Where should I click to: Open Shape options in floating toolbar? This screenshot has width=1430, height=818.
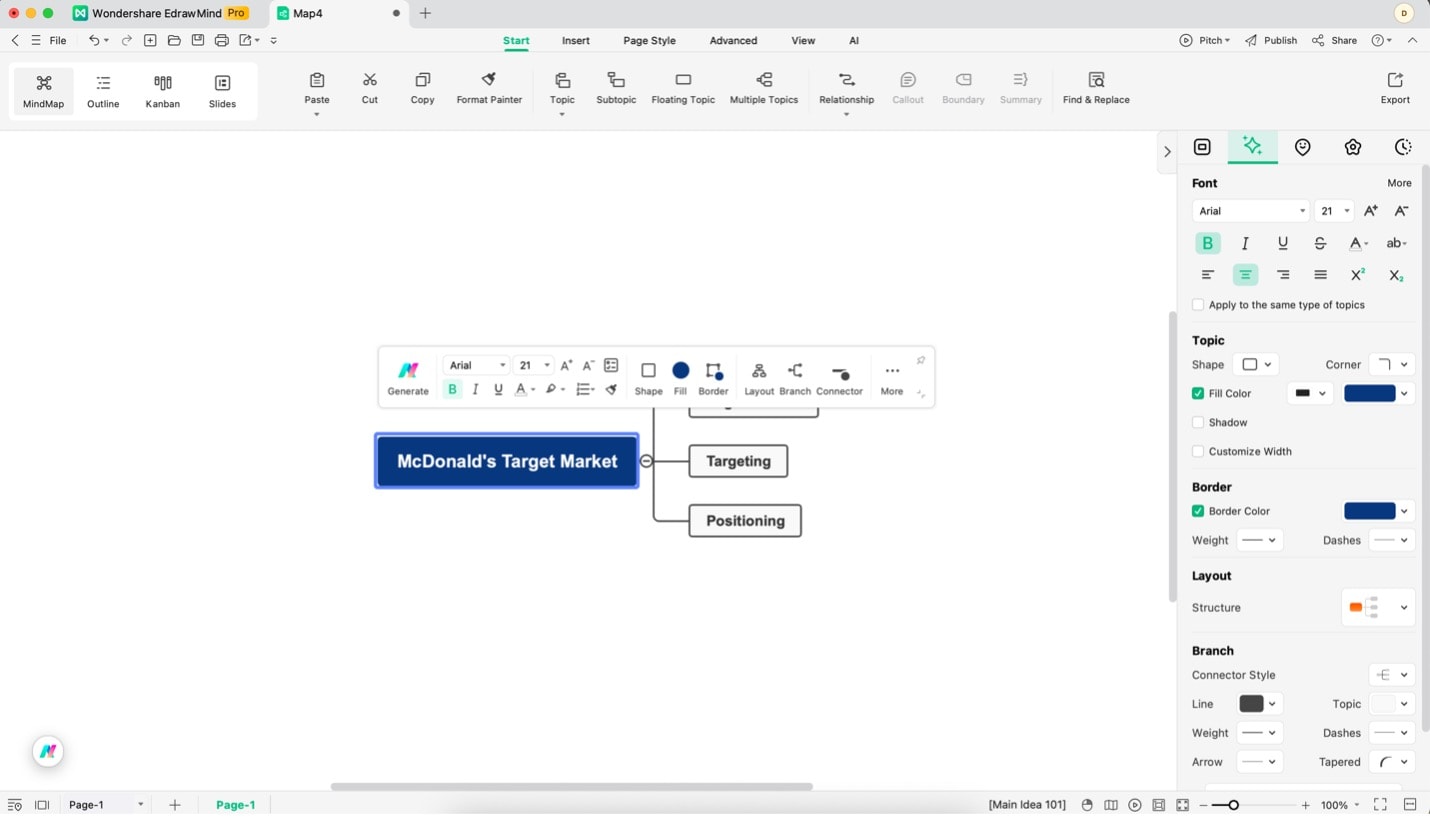(x=648, y=378)
